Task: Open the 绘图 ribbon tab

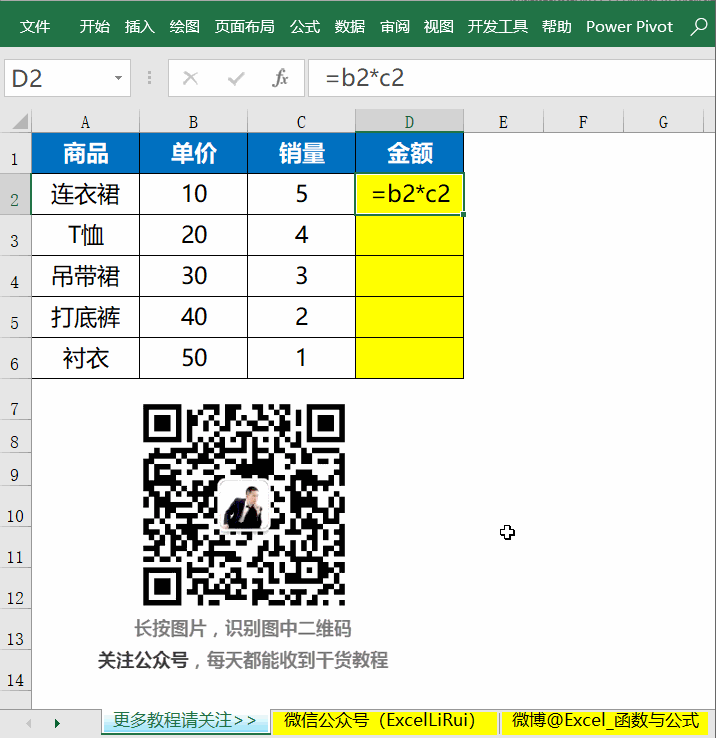Action: pyautogui.click(x=185, y=27)
